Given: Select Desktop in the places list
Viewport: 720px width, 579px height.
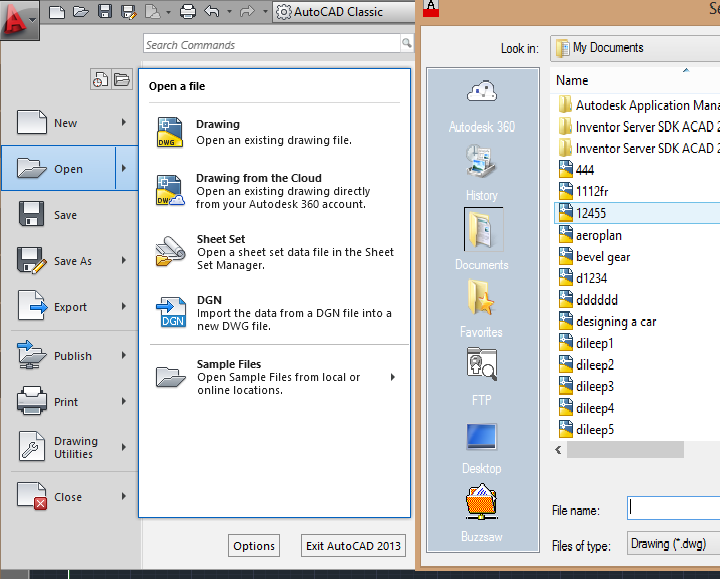Looking at the screenshot, I should tap(482, 448).
